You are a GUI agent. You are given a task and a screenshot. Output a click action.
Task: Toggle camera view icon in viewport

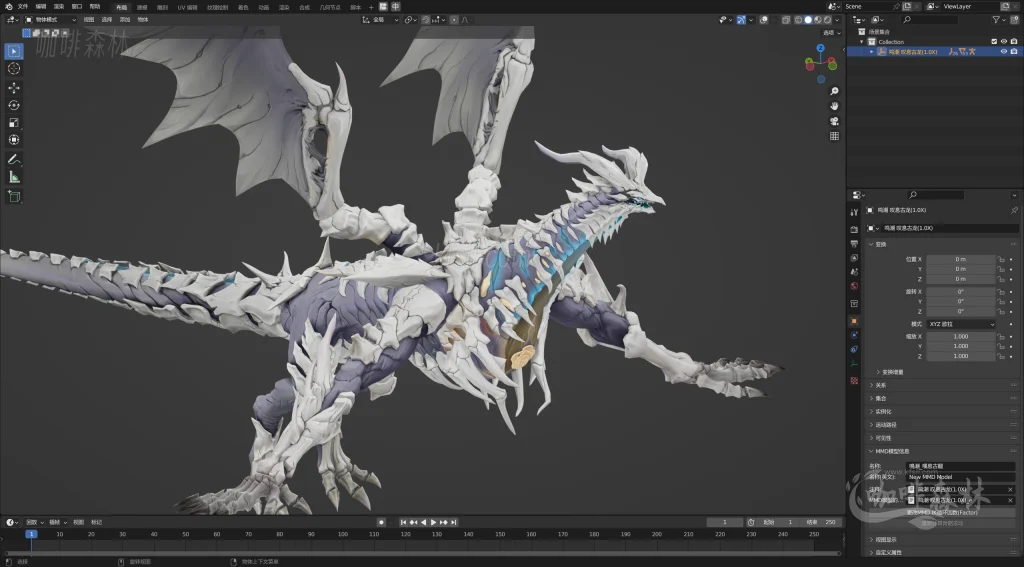(834, 121)
